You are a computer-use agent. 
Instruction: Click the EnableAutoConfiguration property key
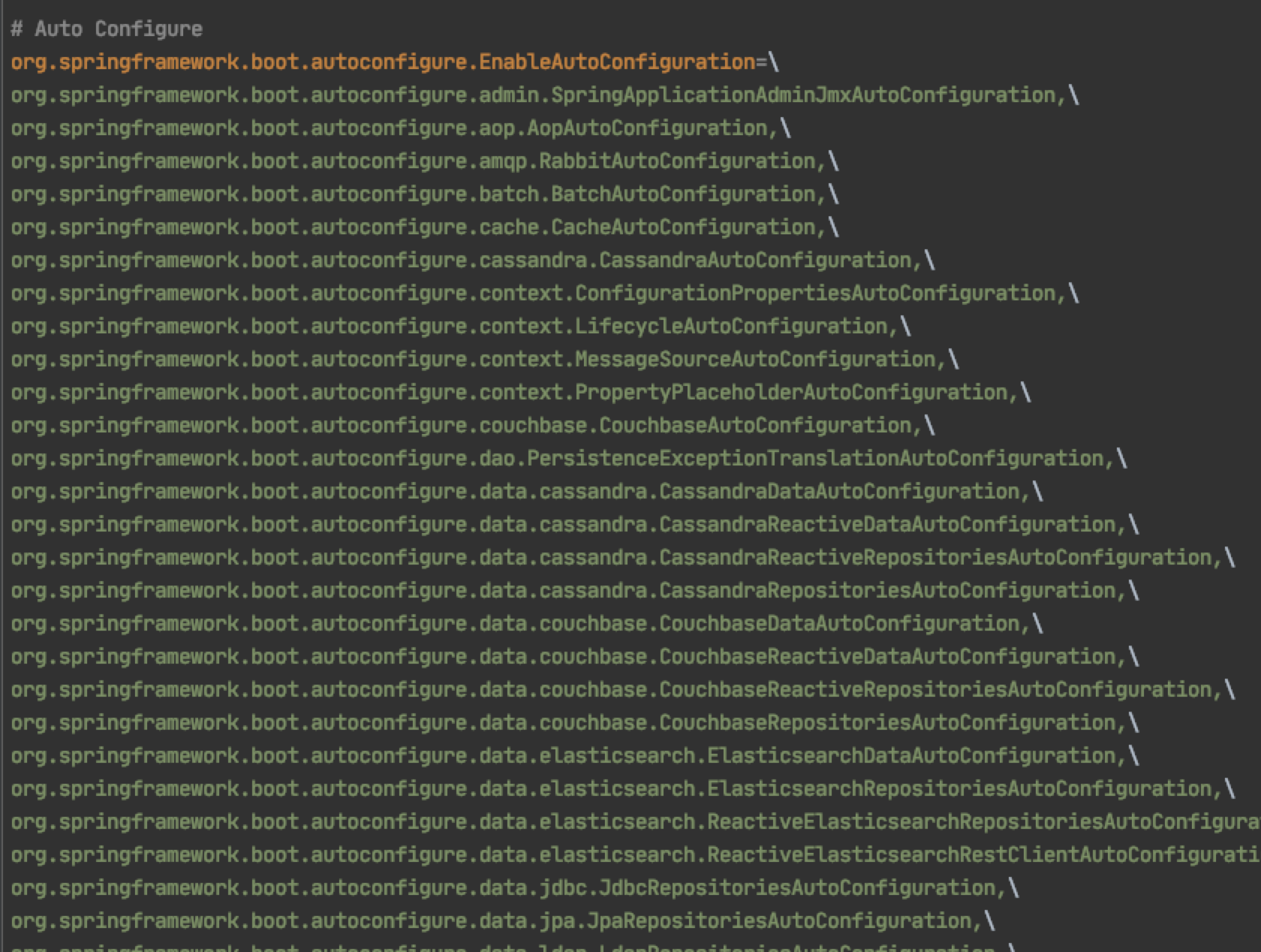click(x=383, y=62)
